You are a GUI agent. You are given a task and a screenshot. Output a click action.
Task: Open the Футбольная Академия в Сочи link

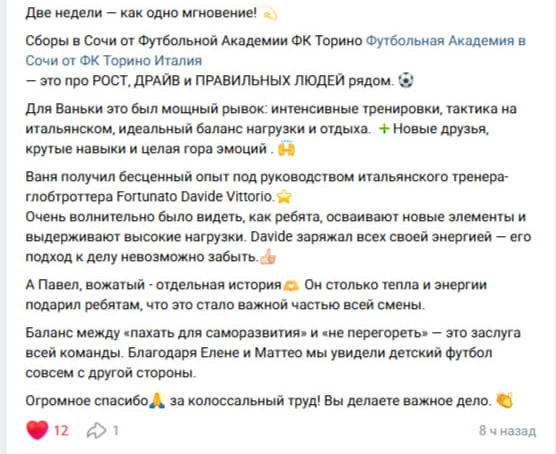tap(275, 51)
